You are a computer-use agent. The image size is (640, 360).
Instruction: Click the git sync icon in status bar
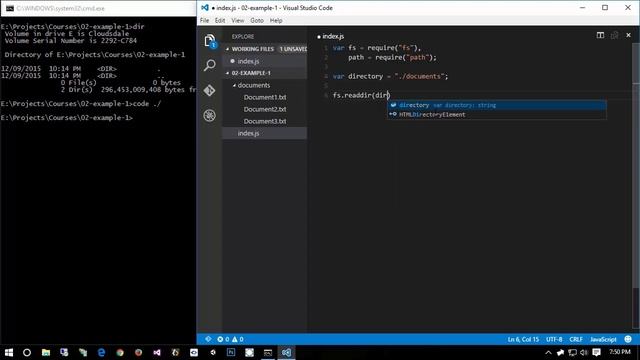208,339
